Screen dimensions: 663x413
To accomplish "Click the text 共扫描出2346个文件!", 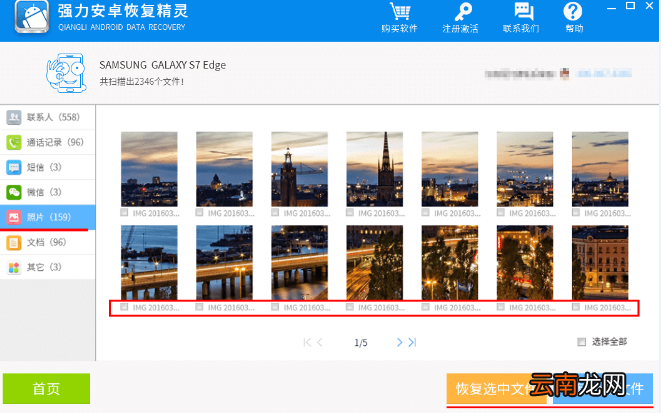I will [142, 82].
